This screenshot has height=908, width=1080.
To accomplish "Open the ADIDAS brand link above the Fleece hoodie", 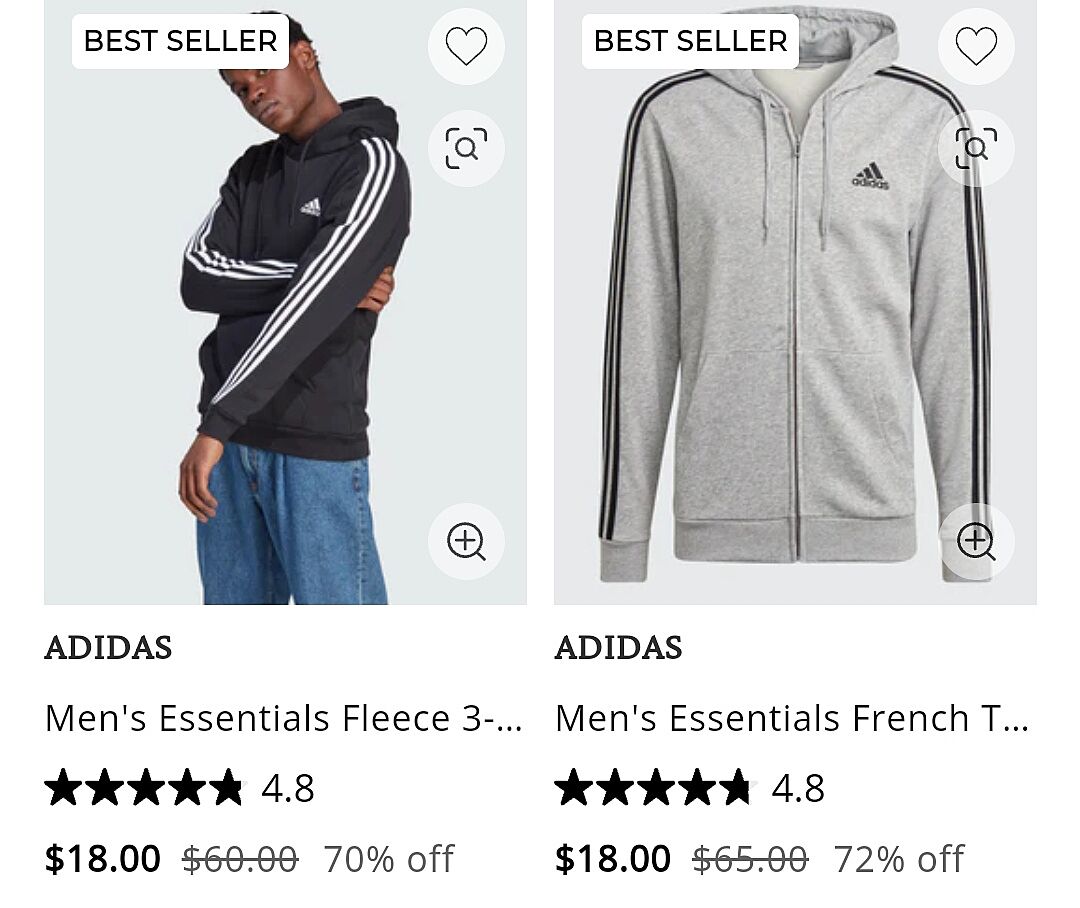I will coord(108,648).
